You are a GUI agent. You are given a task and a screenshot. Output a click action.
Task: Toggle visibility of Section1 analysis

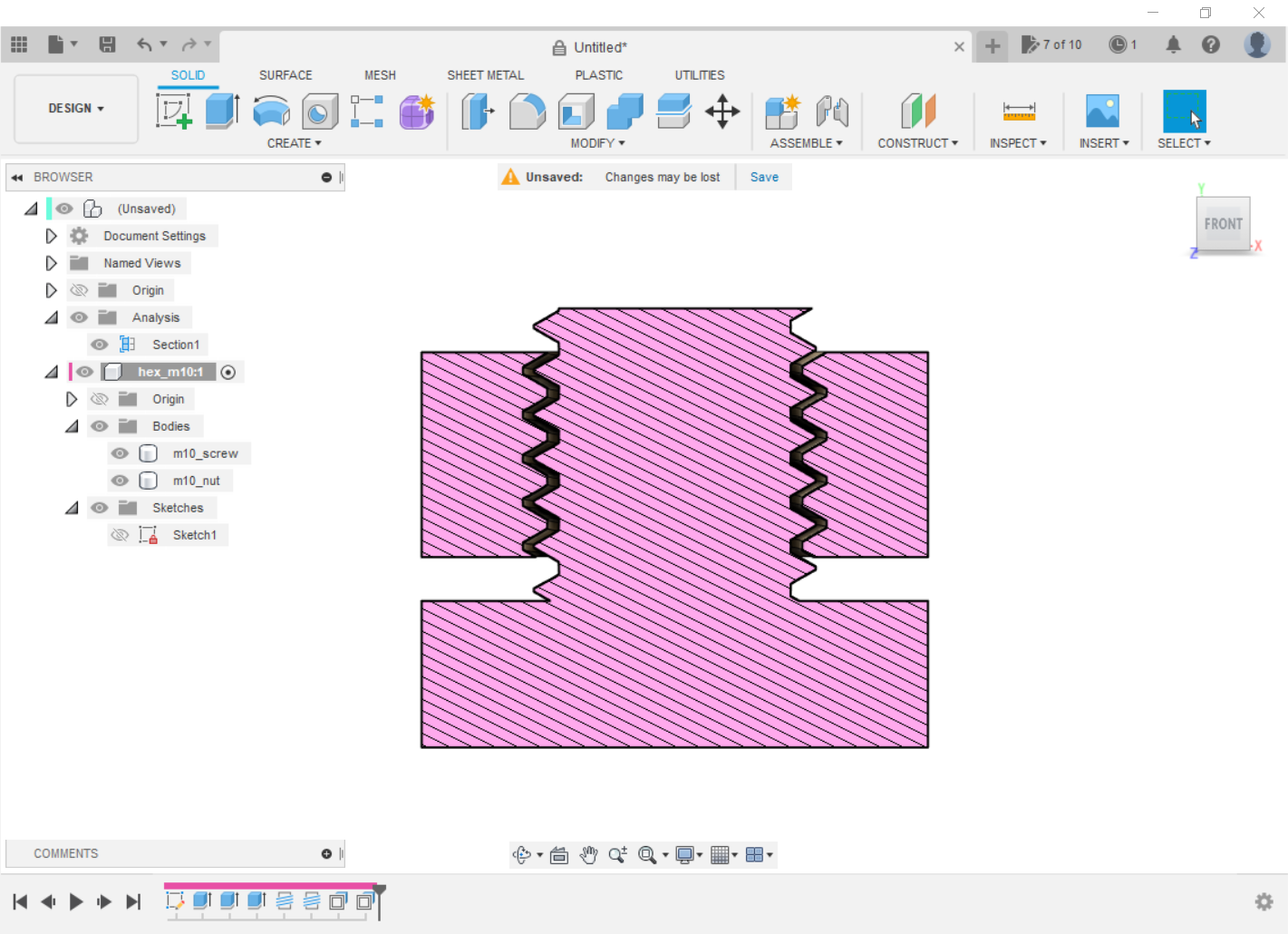point(100,345)
